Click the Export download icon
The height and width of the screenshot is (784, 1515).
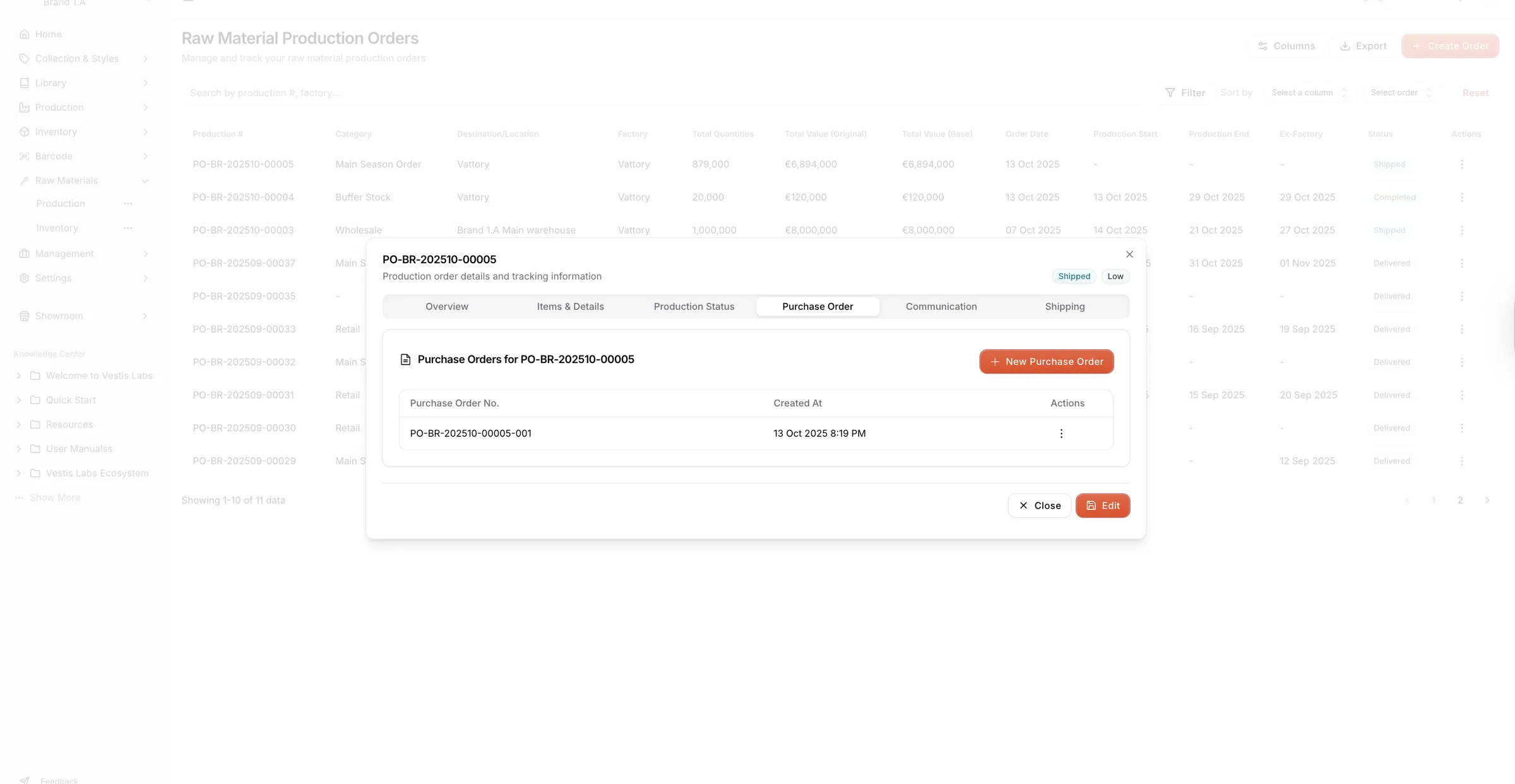tap(1345, 46)
